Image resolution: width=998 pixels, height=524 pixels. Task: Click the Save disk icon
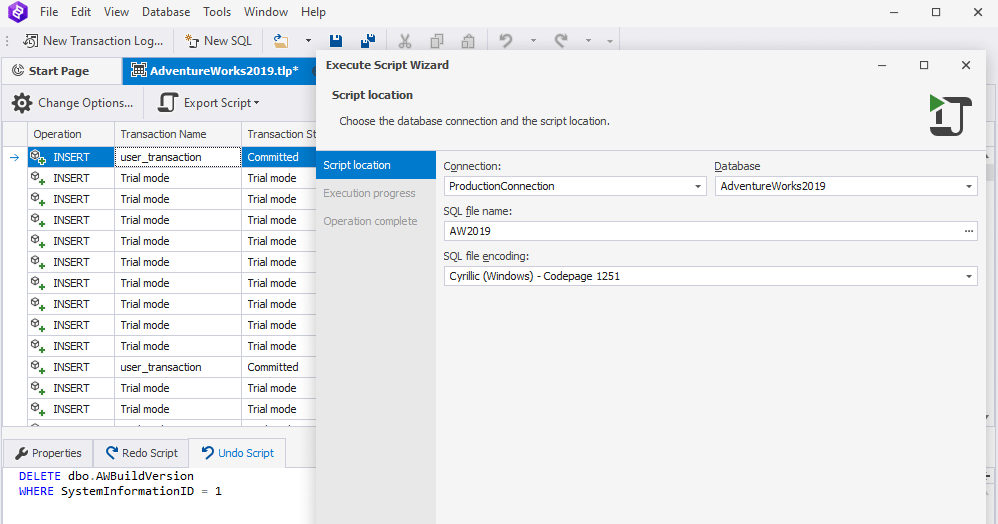(x=336, y=41)
